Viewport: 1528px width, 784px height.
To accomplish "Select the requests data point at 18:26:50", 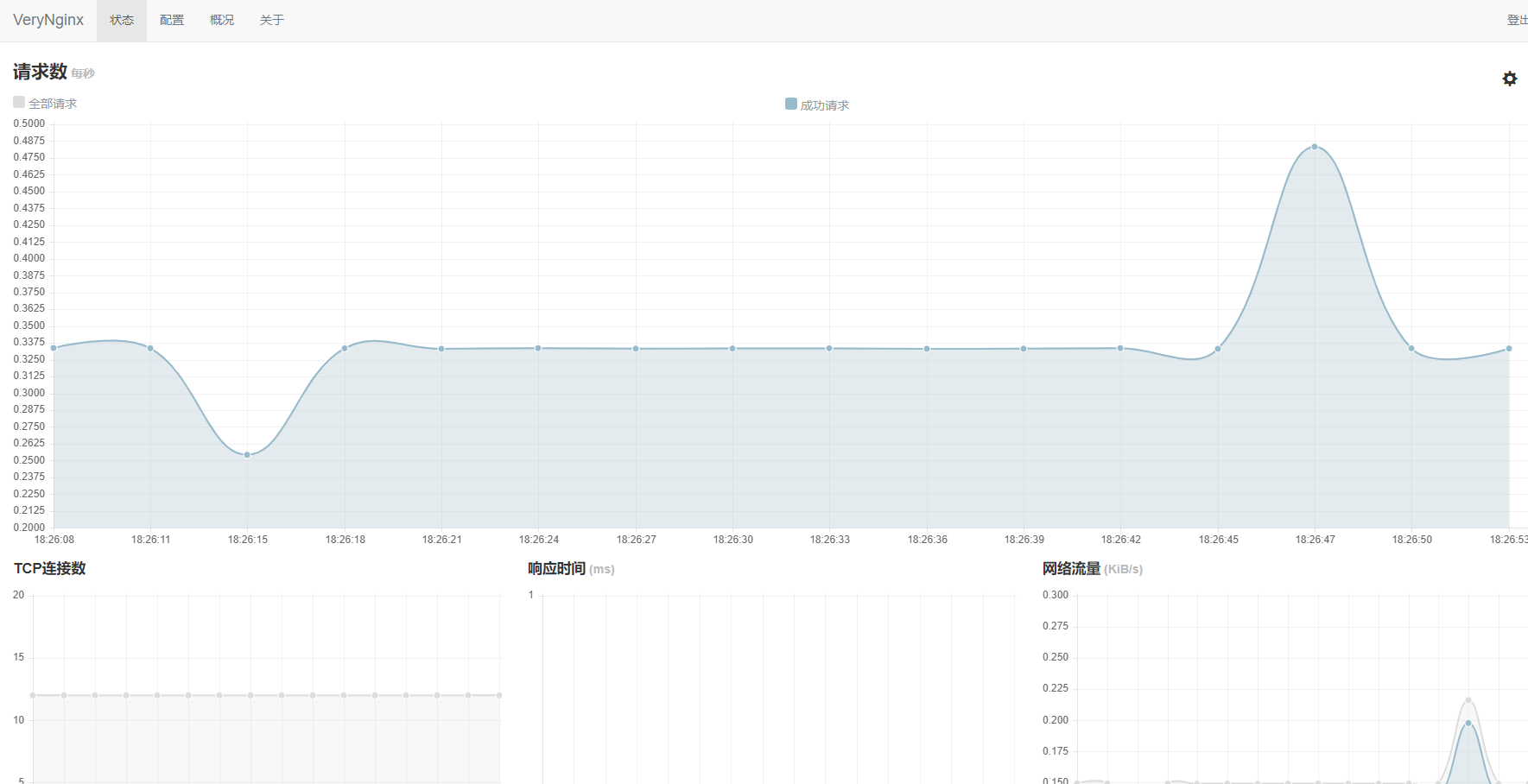I will coord(1411,349).
